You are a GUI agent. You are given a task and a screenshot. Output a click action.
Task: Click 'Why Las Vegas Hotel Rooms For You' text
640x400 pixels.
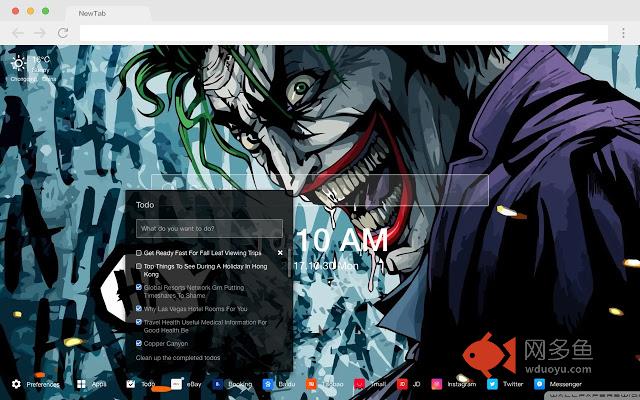pos(196,309)
